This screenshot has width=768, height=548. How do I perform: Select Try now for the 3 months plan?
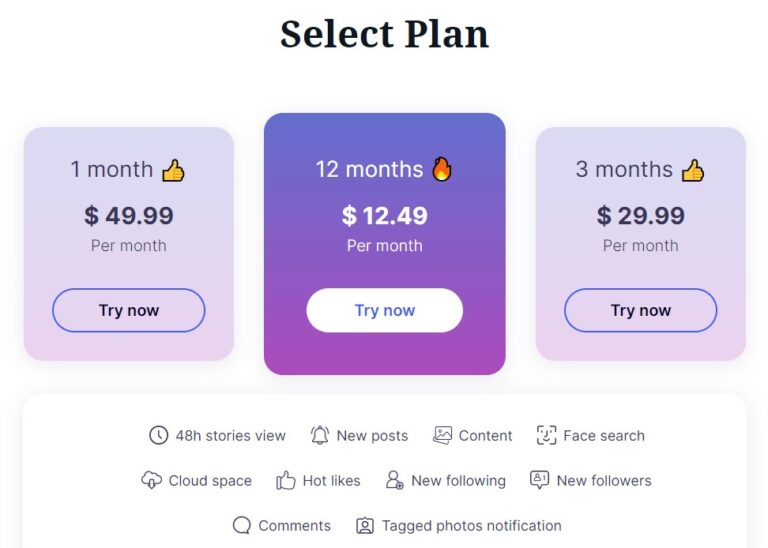(641, 310)
